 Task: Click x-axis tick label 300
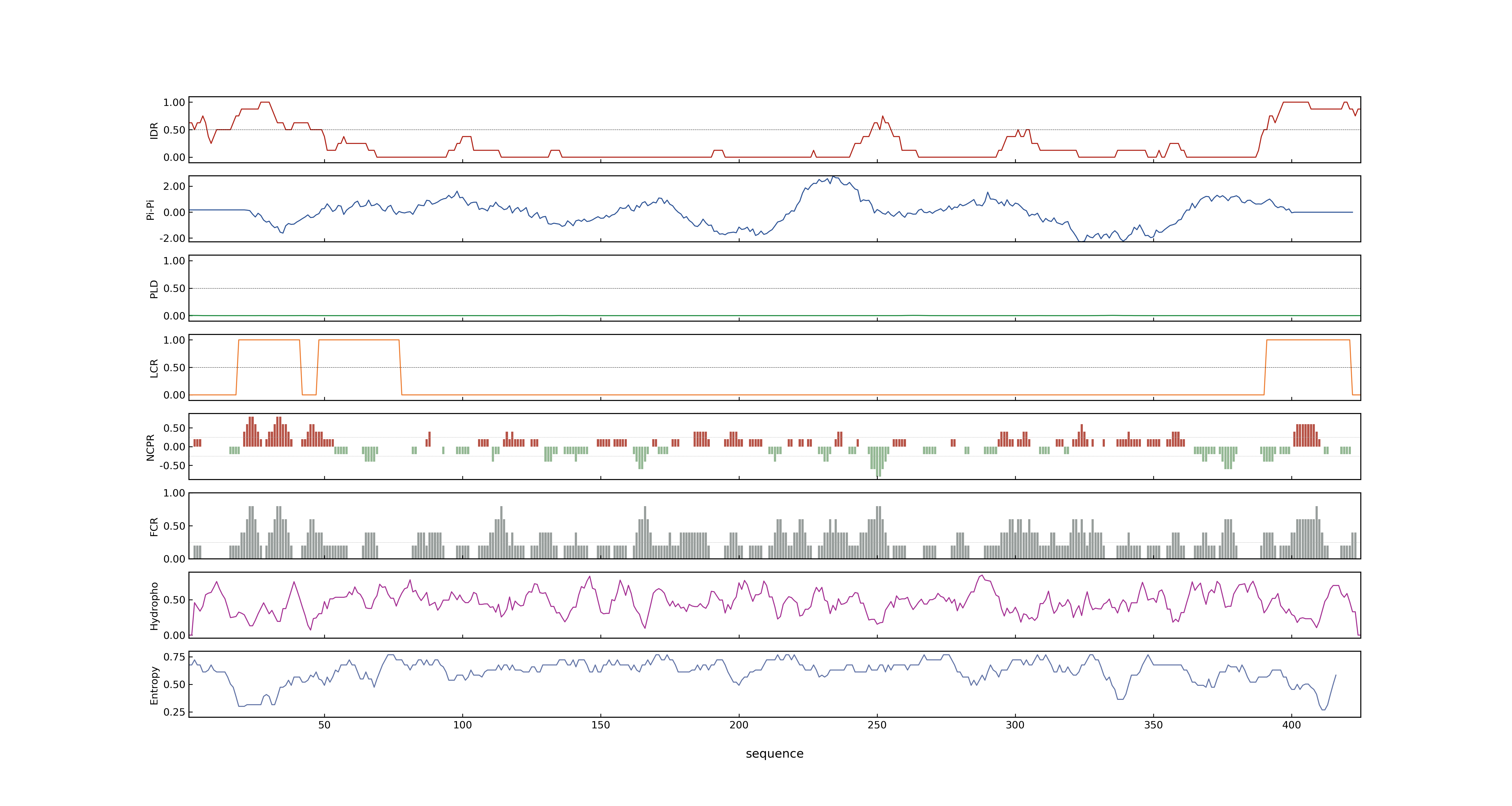(x=1015, y=725)
